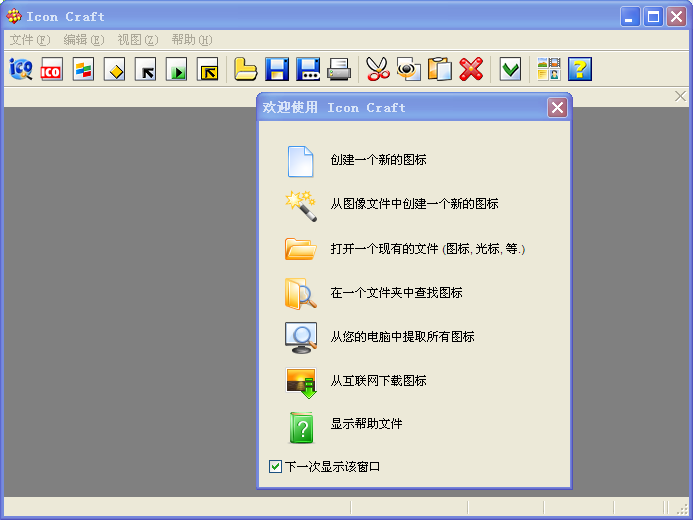Click the copy icon with eye
Viewport: 693px width, 520px height.
409,69
